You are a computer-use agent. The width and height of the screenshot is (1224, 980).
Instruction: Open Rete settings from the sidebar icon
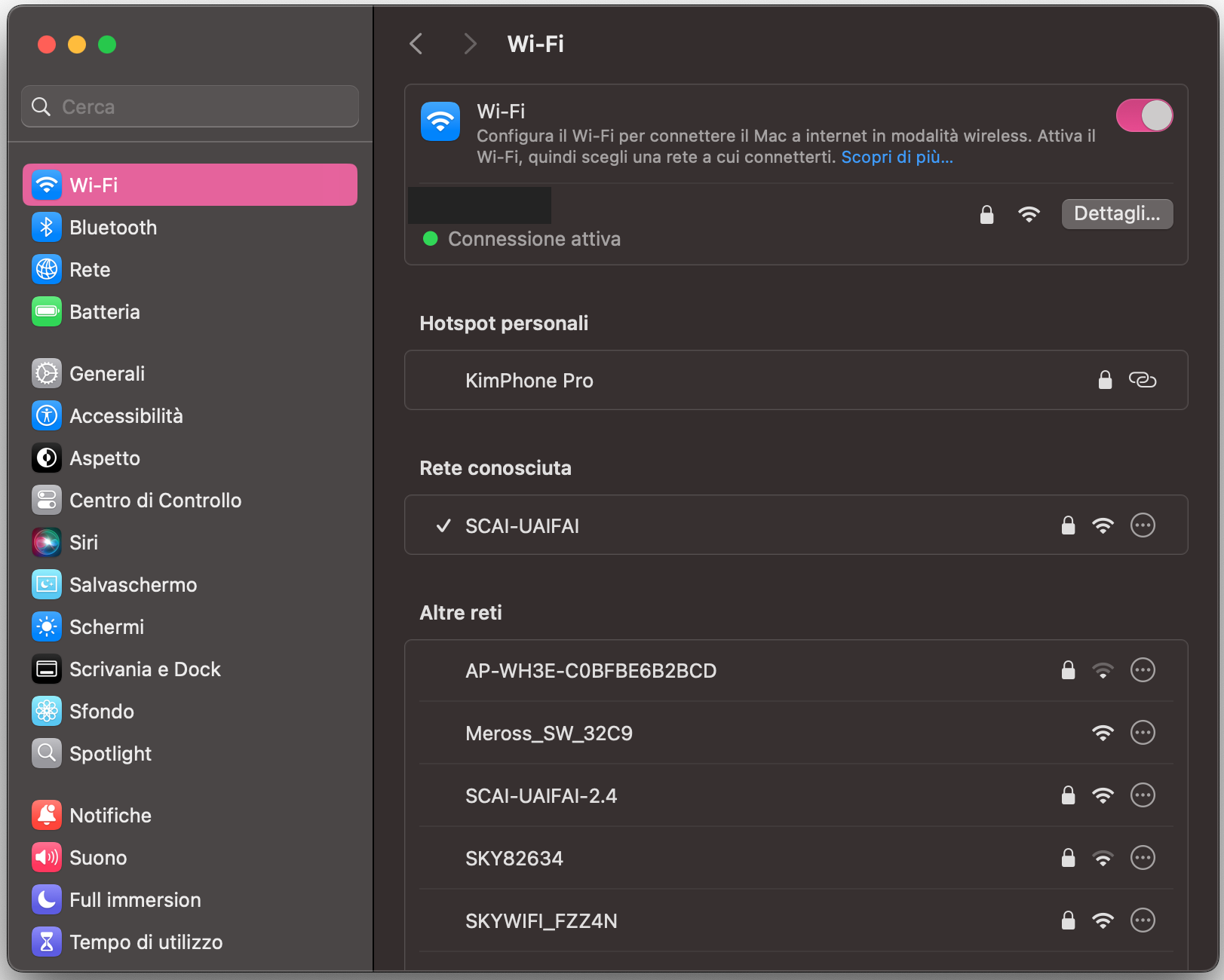(46, 269)
